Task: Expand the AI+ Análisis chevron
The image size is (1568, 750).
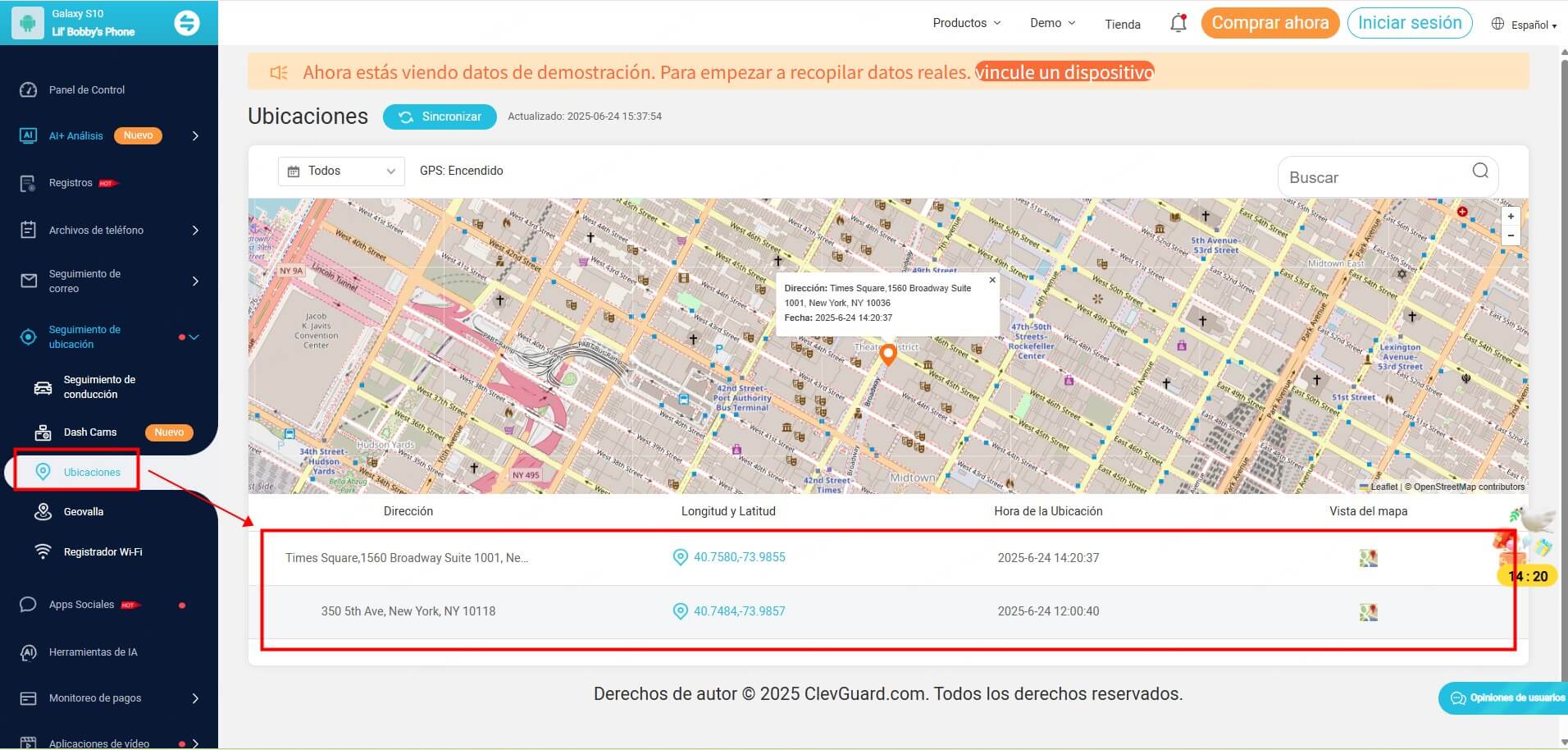Action: click(x=195, y=135)
